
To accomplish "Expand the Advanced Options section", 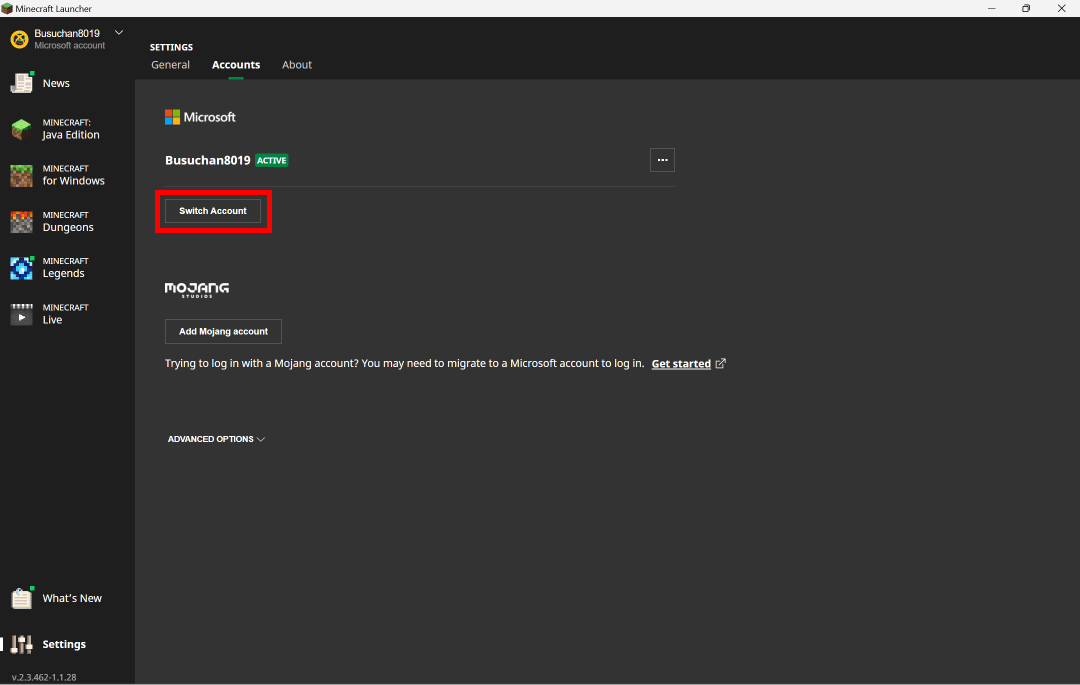I will [216, 438].
